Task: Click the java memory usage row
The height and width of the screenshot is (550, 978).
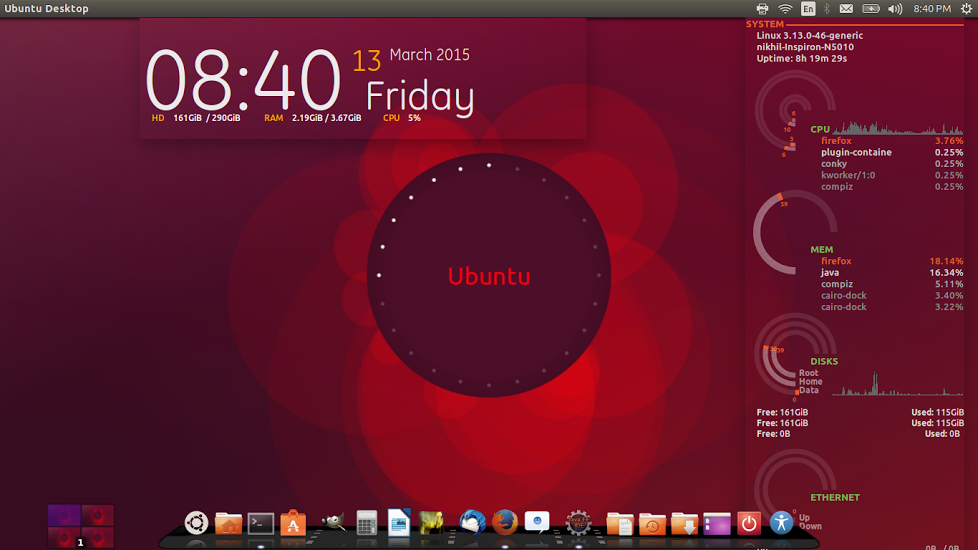Action: tap(892, 273)
